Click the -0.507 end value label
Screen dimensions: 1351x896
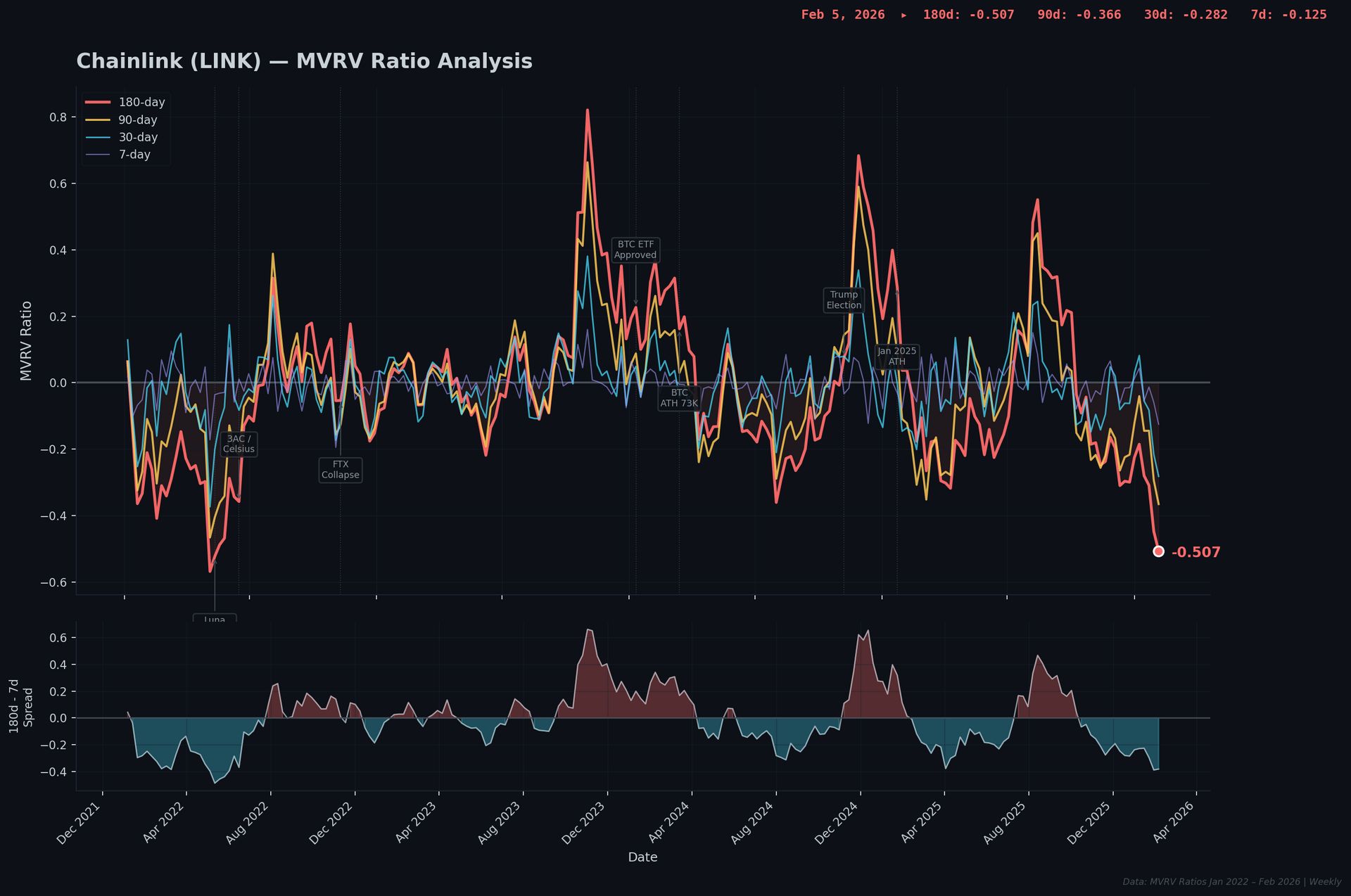point(1195,553)
